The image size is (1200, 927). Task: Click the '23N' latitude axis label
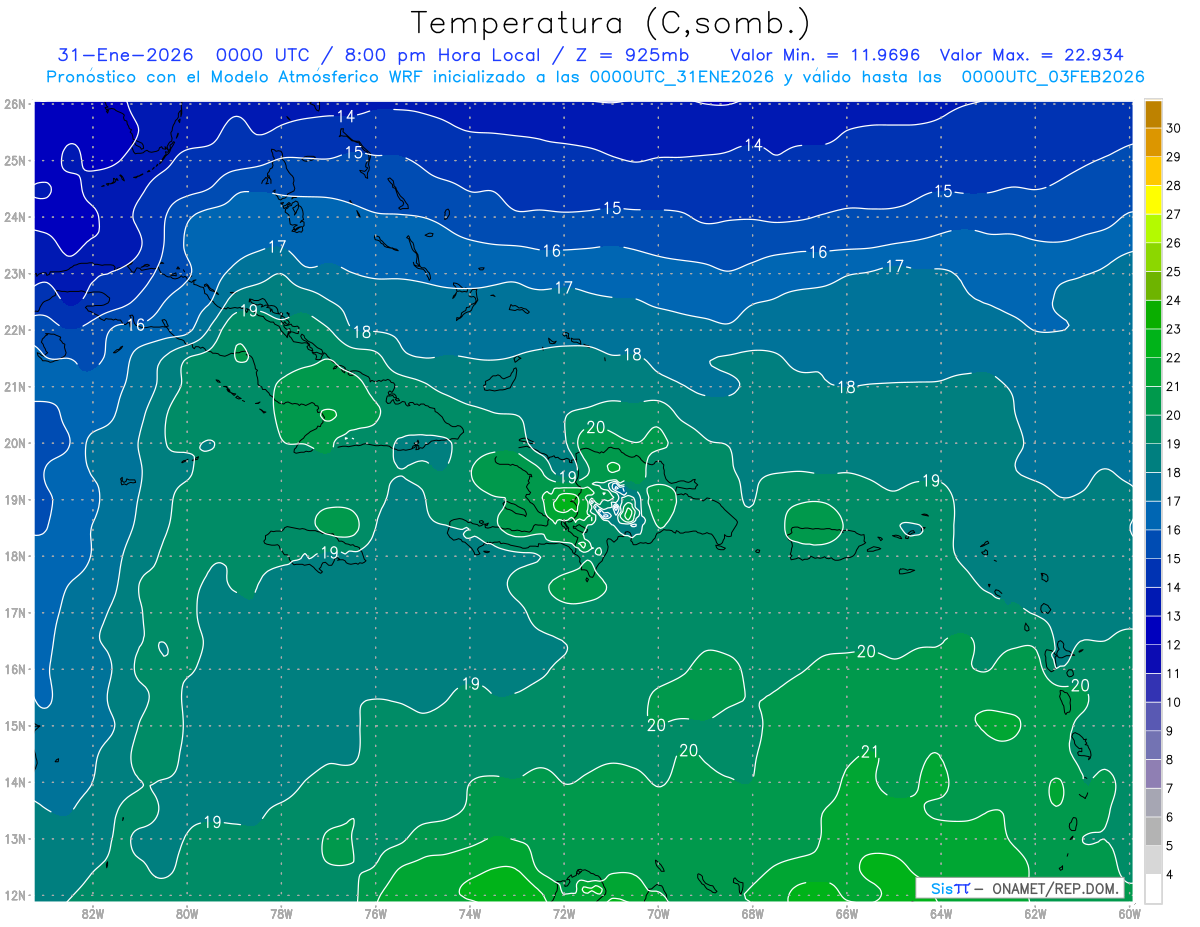[15, 273]
